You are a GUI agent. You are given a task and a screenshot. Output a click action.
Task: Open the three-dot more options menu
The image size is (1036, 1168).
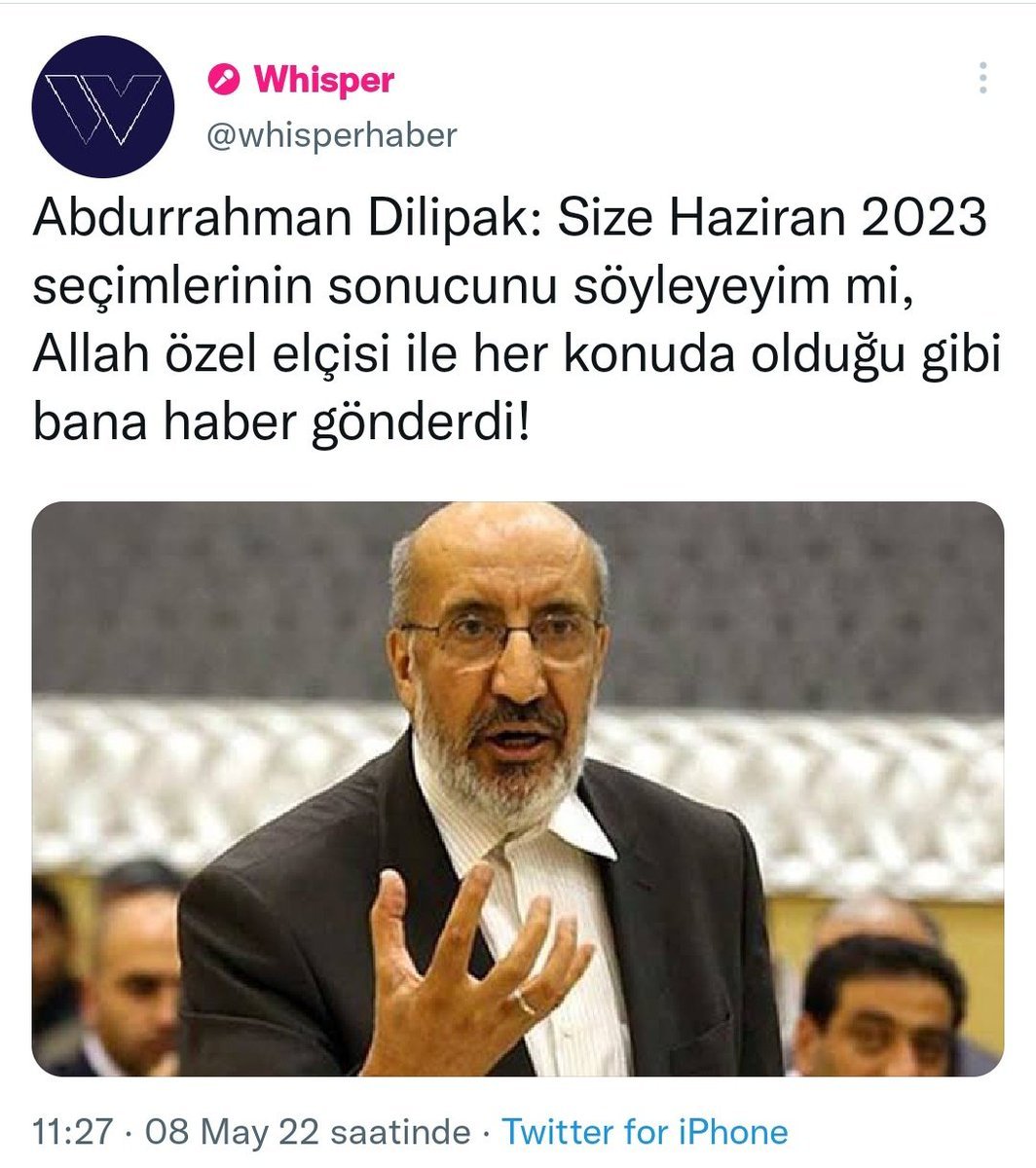(x=983, y=78)
